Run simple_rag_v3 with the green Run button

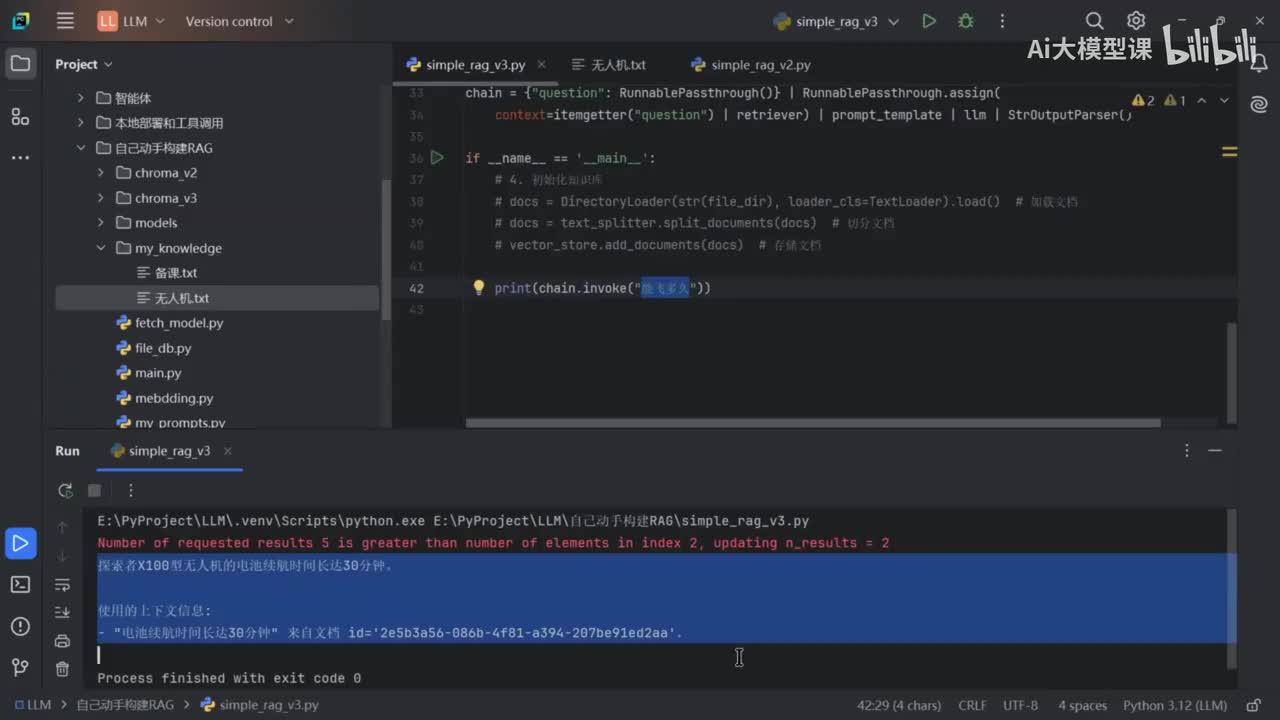click(929, 21)
